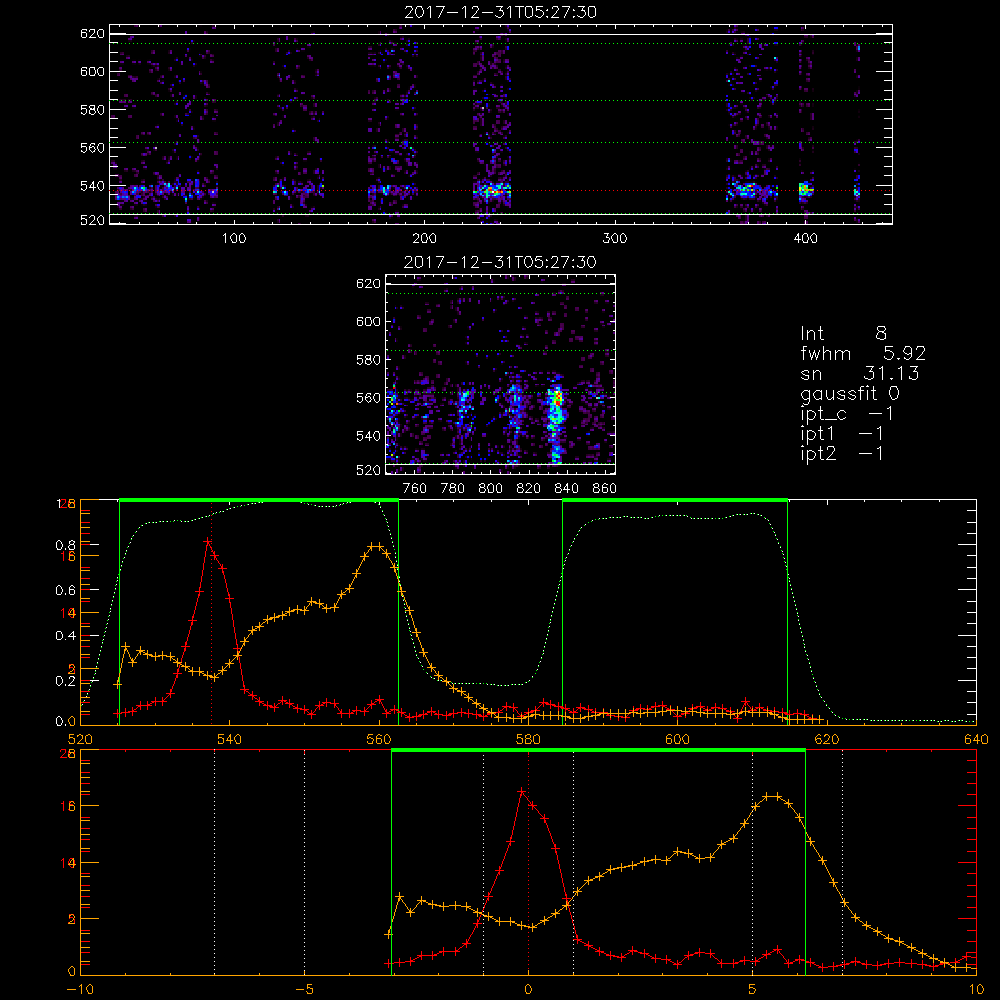Click x-axis label 640 on profile plot
The width and height of the screenshot is (1000, 1000).
click(x=976, y=740)
